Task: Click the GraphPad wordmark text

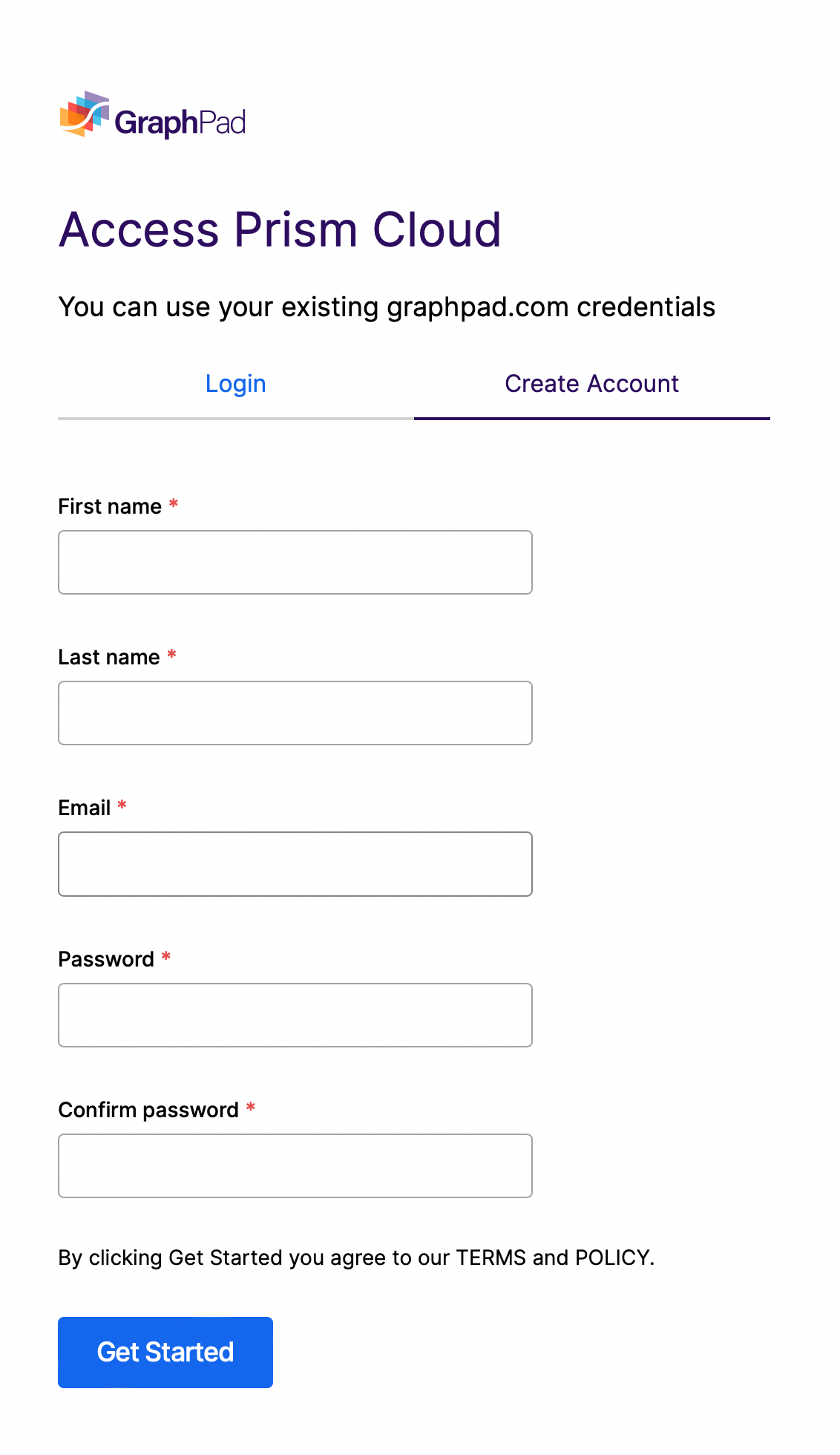Action: pyautogui.click(x=180, y=120)
